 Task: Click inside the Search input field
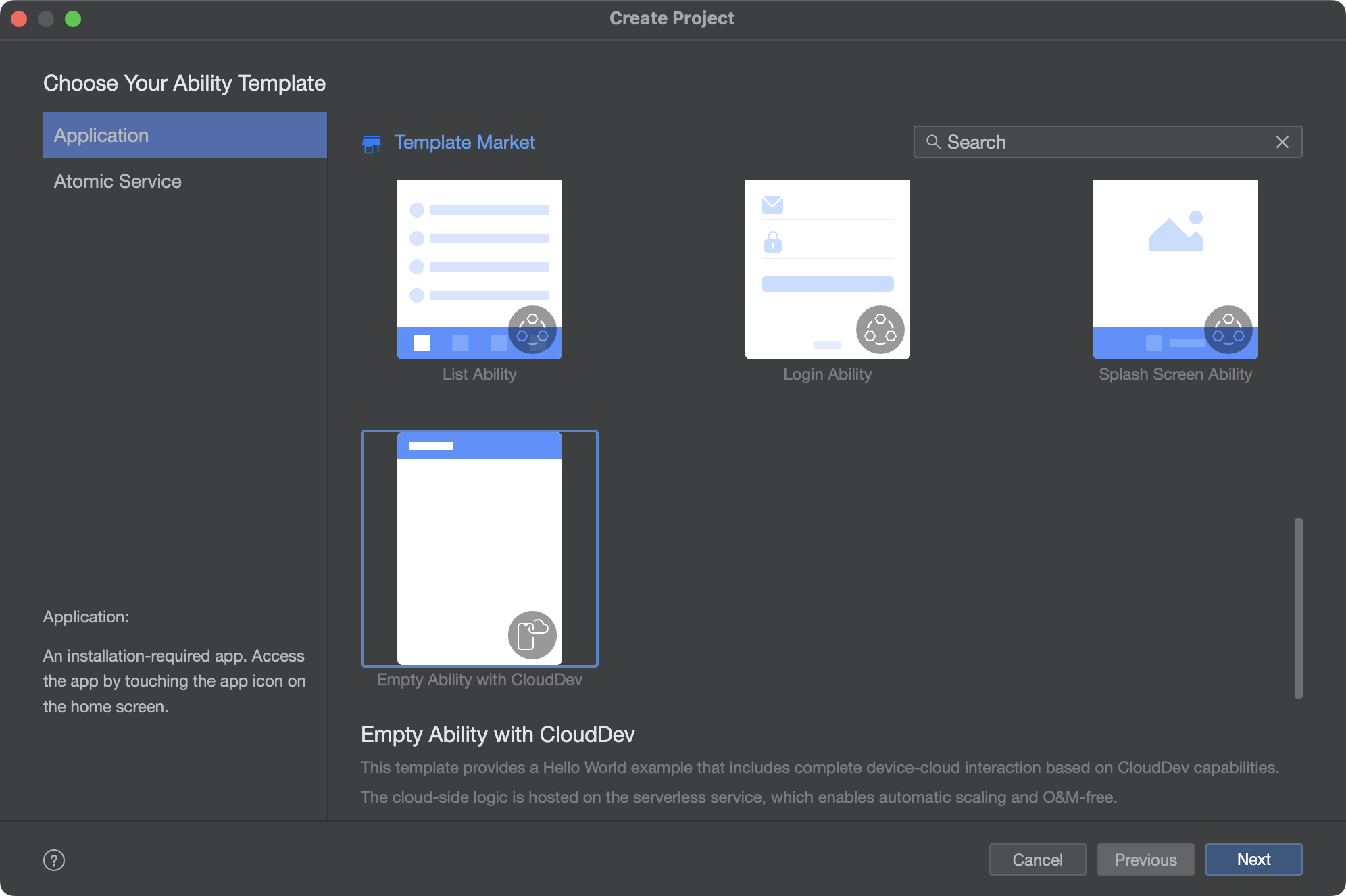[x=1108, y=141]
